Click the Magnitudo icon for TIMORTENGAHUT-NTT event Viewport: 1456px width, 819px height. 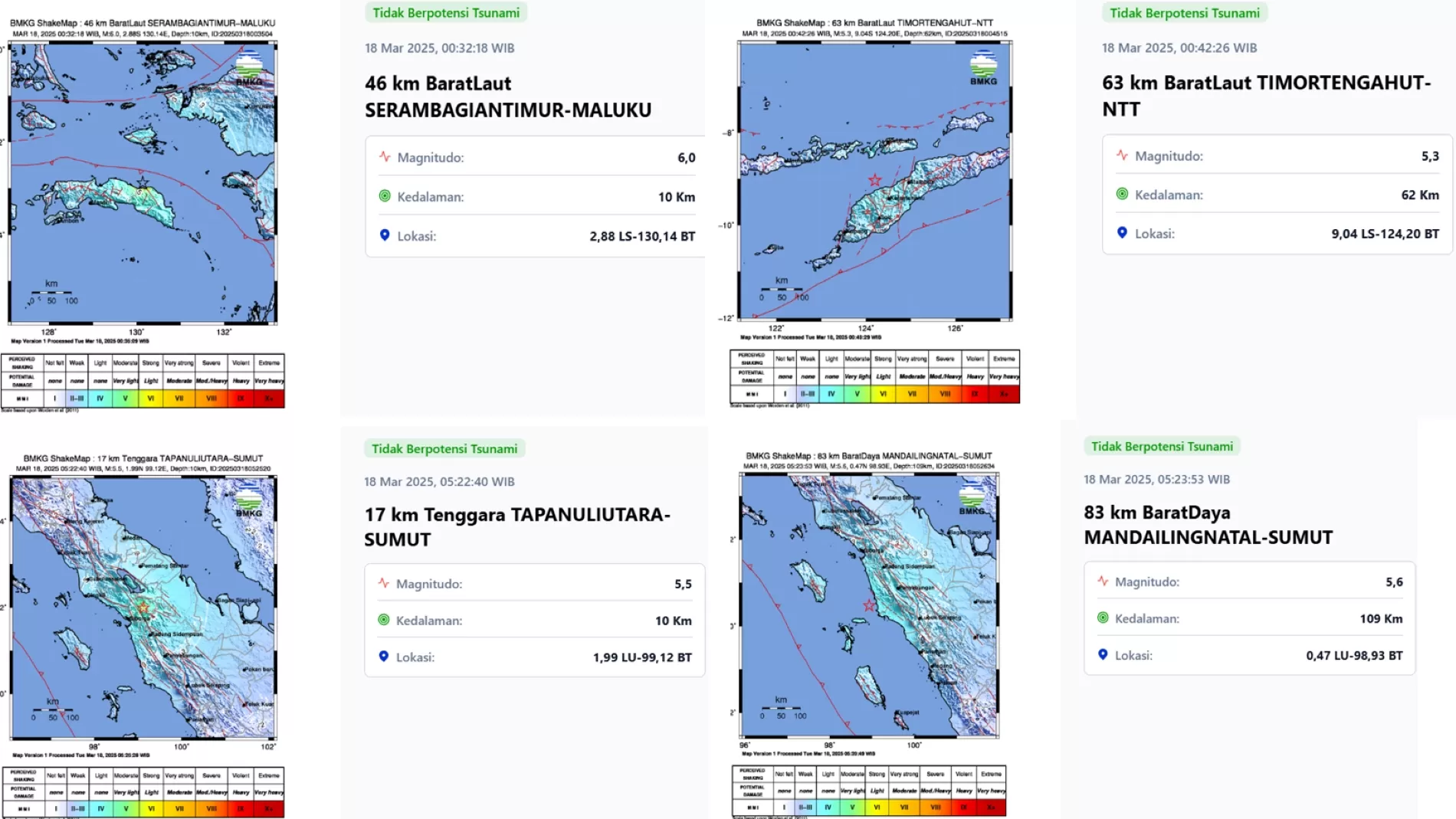pyautogui.click(x=1123, y=156)
